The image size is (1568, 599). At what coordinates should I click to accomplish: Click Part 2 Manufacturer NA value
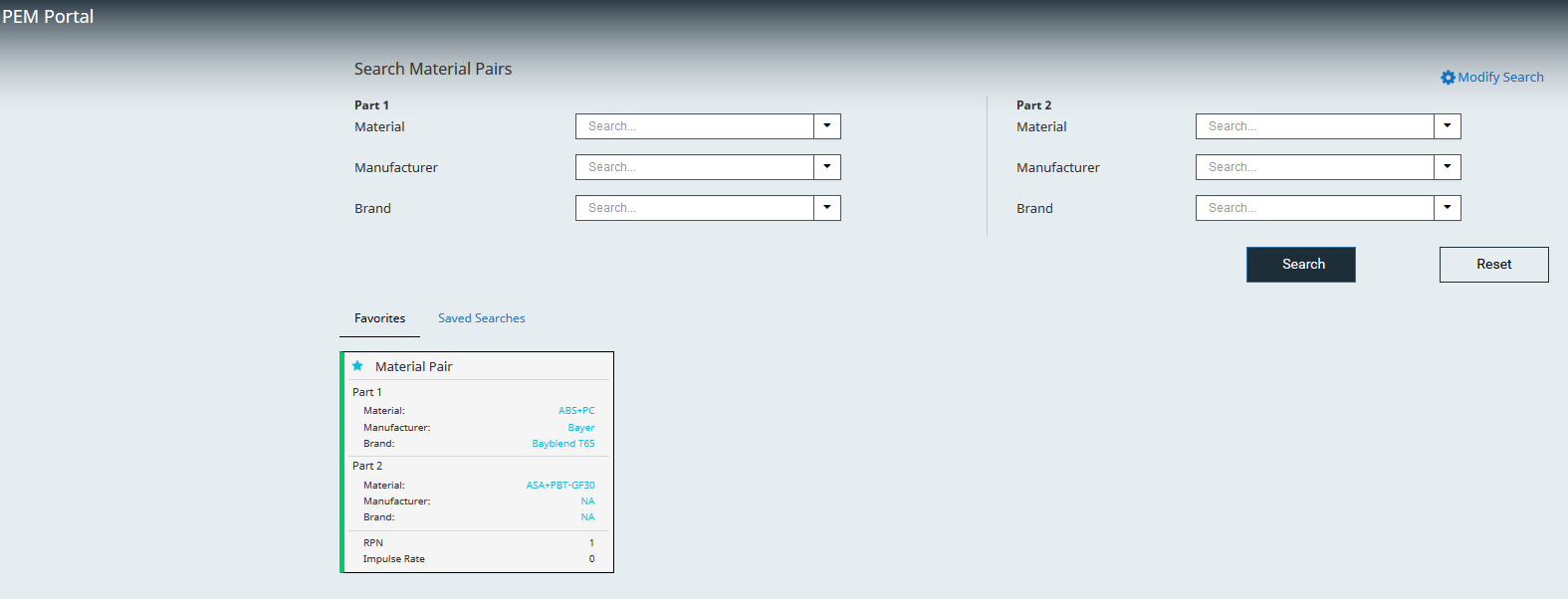pos(588,501)
